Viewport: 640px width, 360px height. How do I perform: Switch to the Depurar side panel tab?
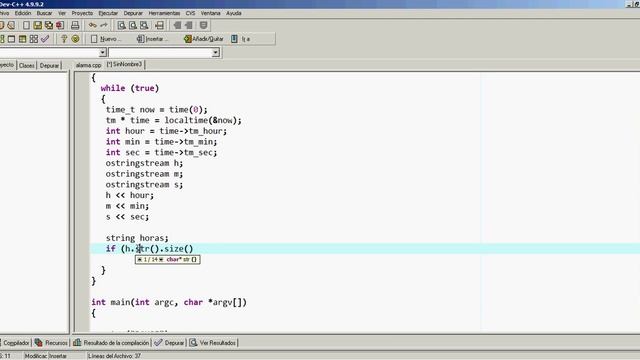click(49, 65)
